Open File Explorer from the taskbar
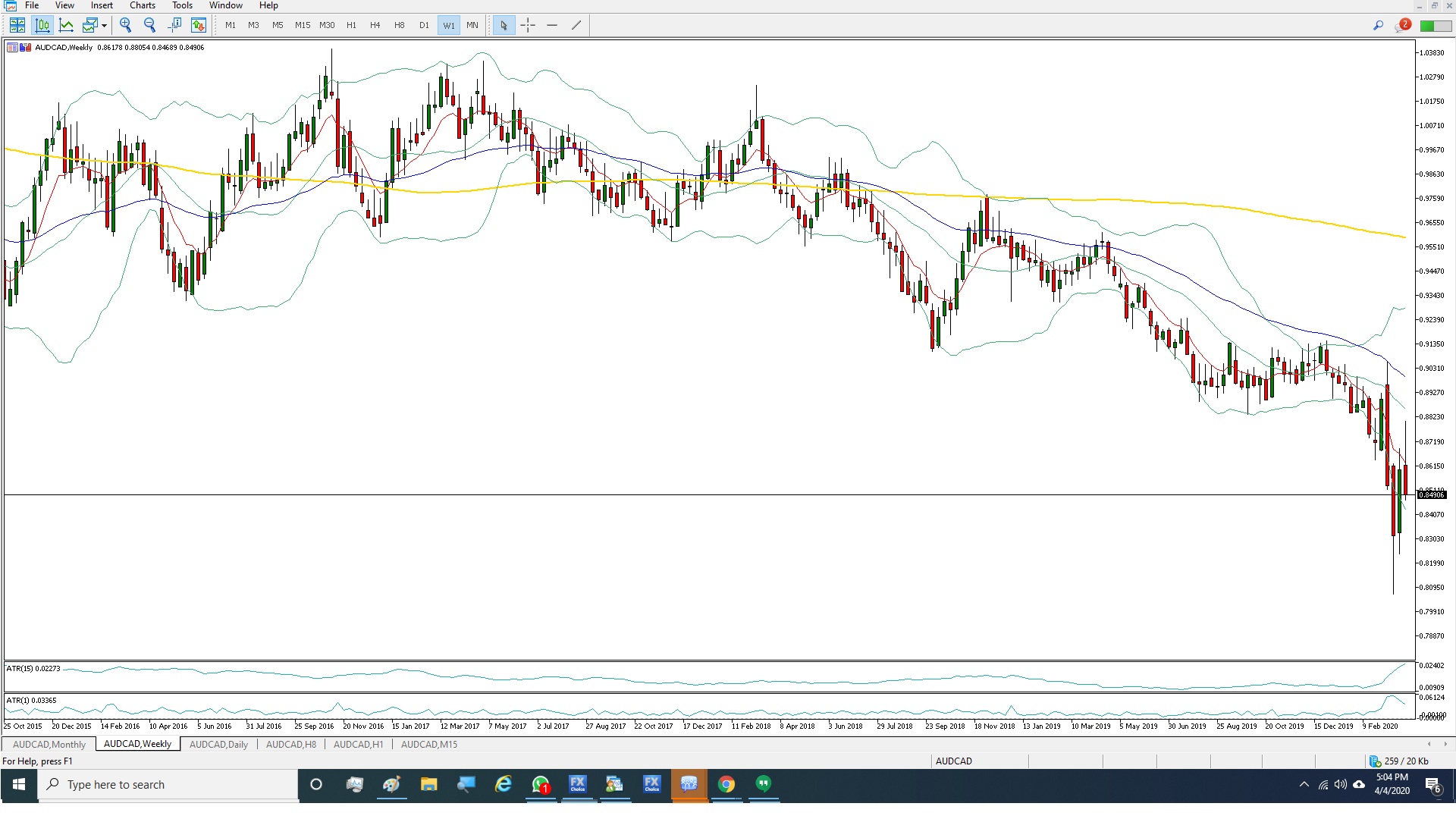 pos(429,785)
